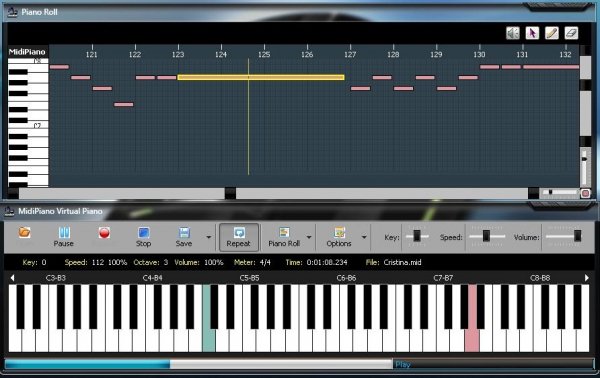Click measure 123 on the ruler

pyautogui.click(x=178, y=54)
